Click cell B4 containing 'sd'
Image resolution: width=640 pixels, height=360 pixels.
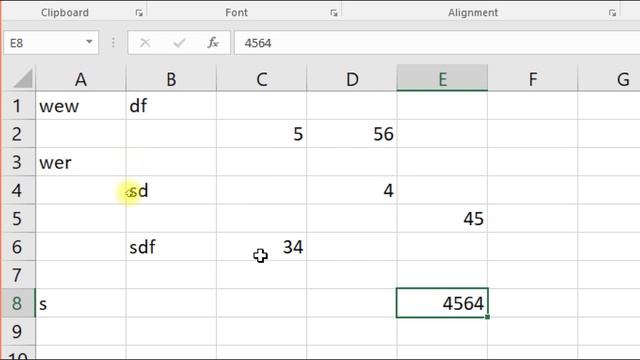click(x=171, y=190)
